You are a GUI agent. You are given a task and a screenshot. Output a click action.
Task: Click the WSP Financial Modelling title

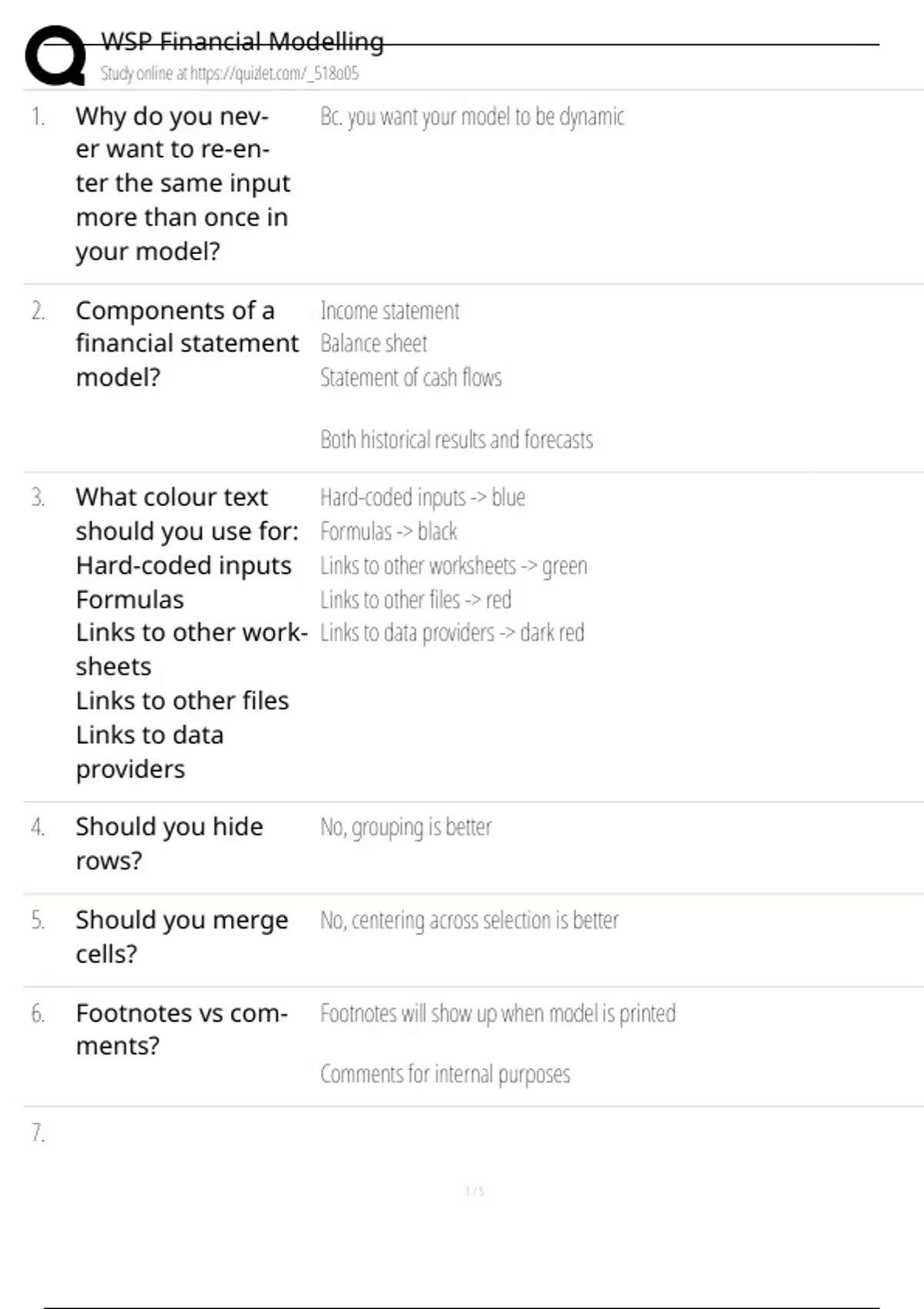[x=242, y=41]
